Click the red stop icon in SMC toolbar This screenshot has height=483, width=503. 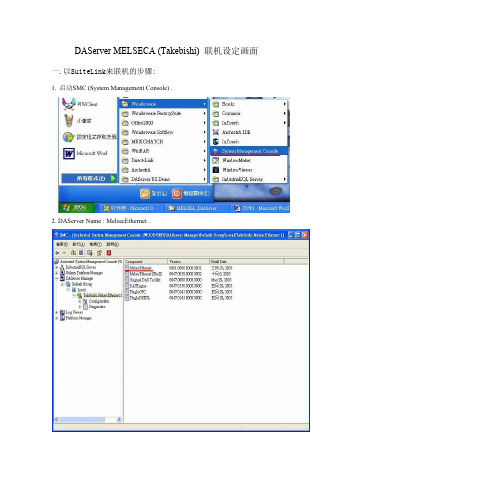[x=109, y=253]
